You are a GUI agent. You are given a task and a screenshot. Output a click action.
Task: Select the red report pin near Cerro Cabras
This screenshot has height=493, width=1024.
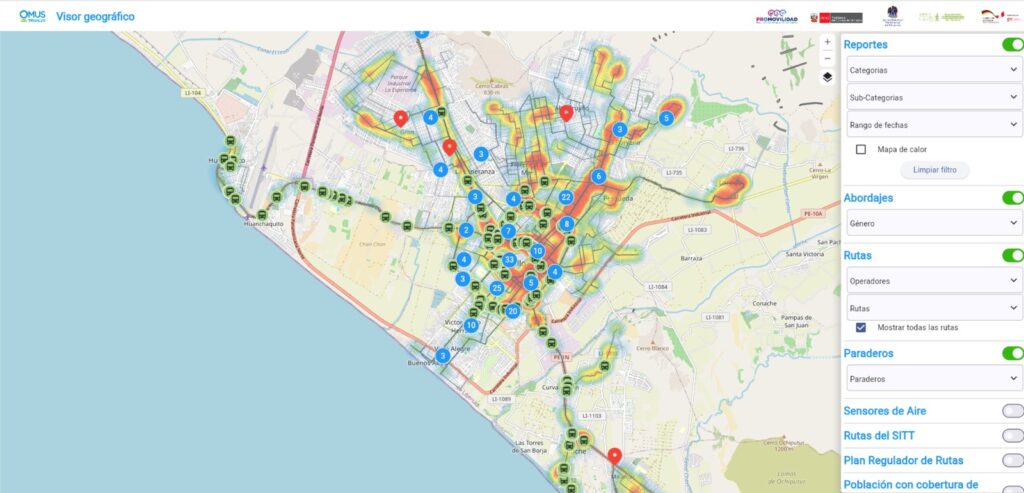566,112
